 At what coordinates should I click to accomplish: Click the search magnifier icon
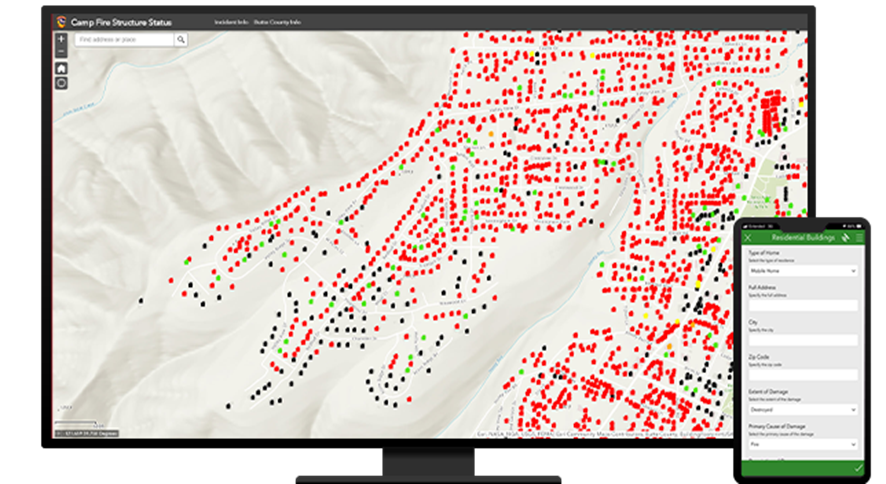coord(181,40)
